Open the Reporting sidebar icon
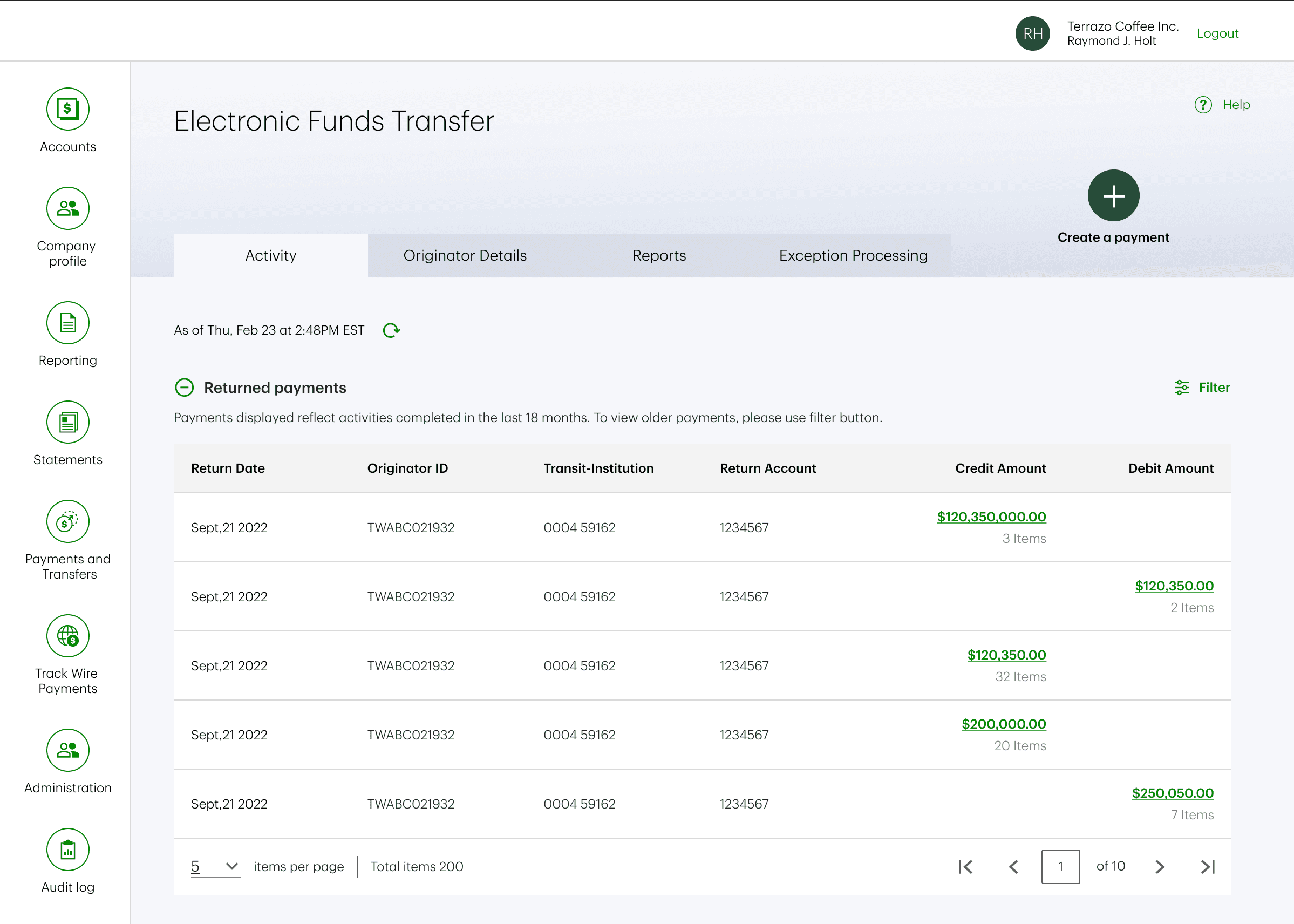Image resolution: width=1294 pixels, height=924 pixels. click(x=67, y=323)
